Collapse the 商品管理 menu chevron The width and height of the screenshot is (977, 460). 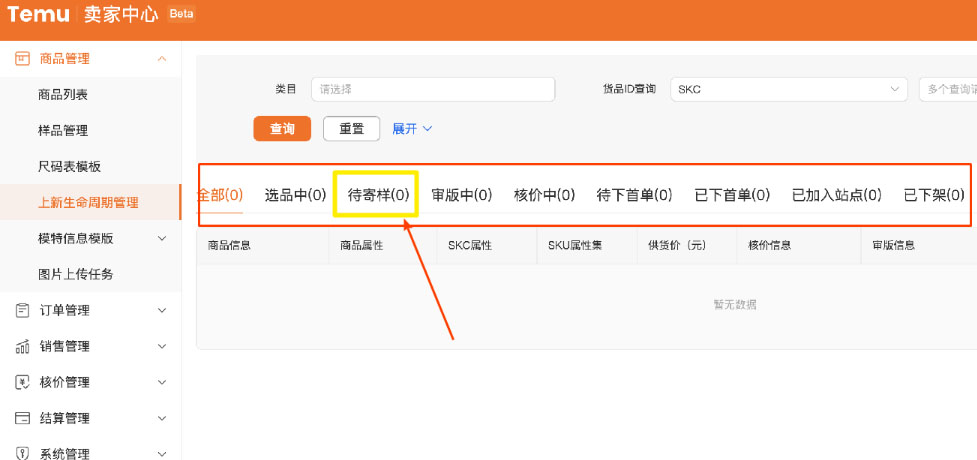coord(162,59)
